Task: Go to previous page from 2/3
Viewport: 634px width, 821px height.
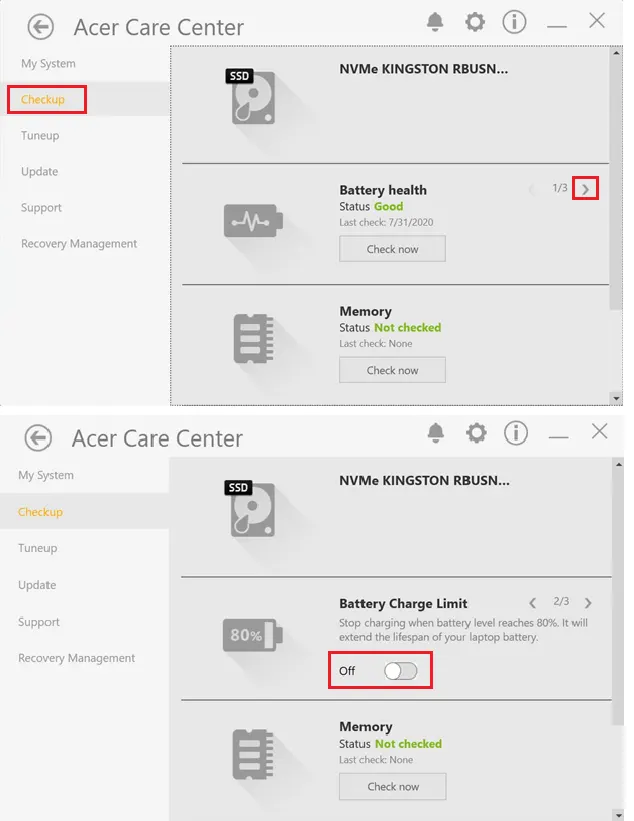Action: (x=532, y=603)
